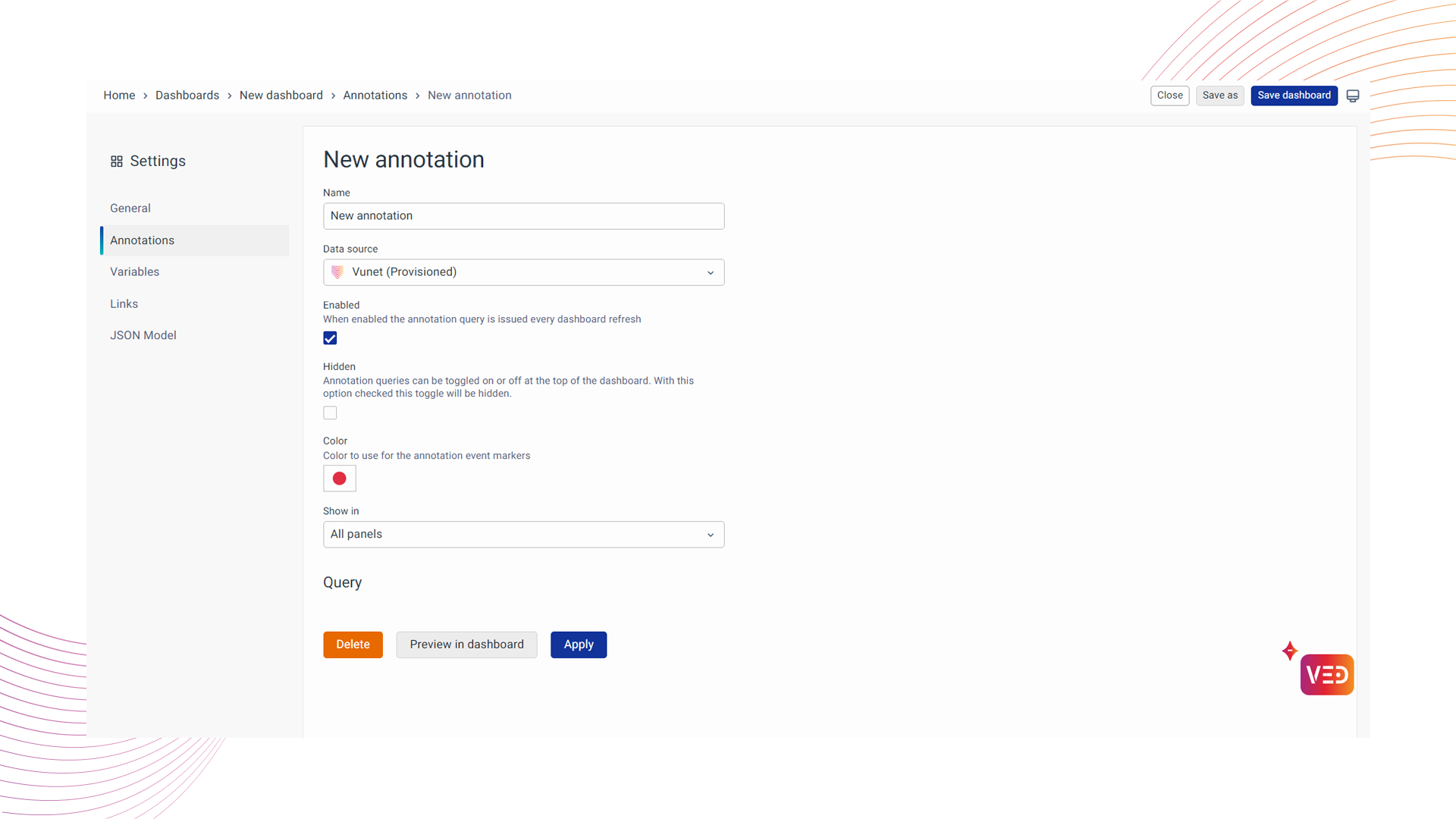Click the Vunet data source logo
The height and width of the screenshot is (819, 1456).
click(x=338, y=272)
